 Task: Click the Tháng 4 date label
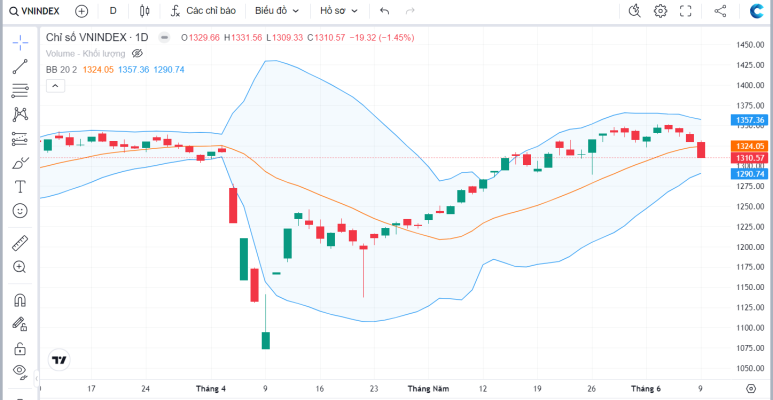coord(211,389)
